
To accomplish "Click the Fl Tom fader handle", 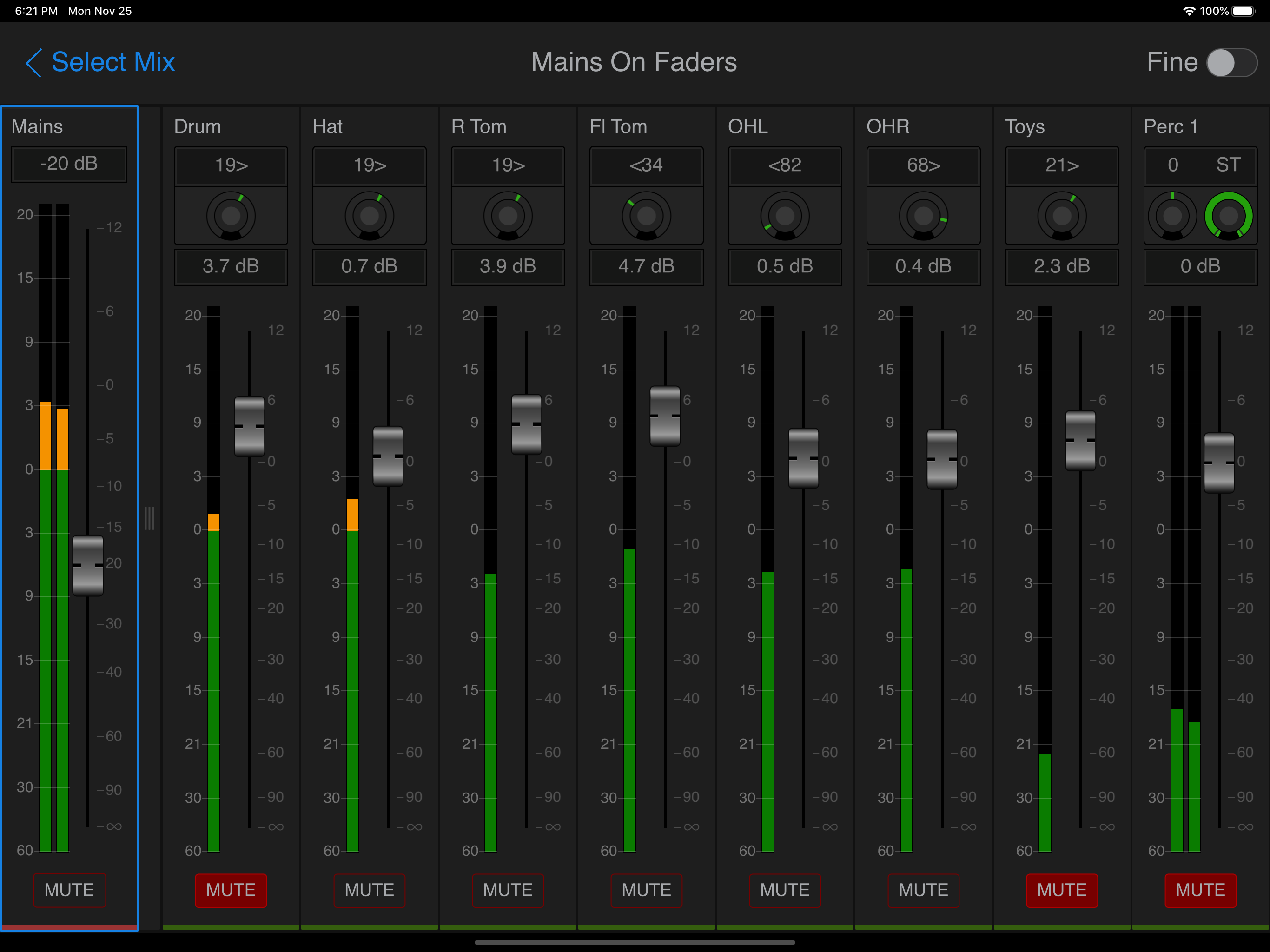I will 665,416.
